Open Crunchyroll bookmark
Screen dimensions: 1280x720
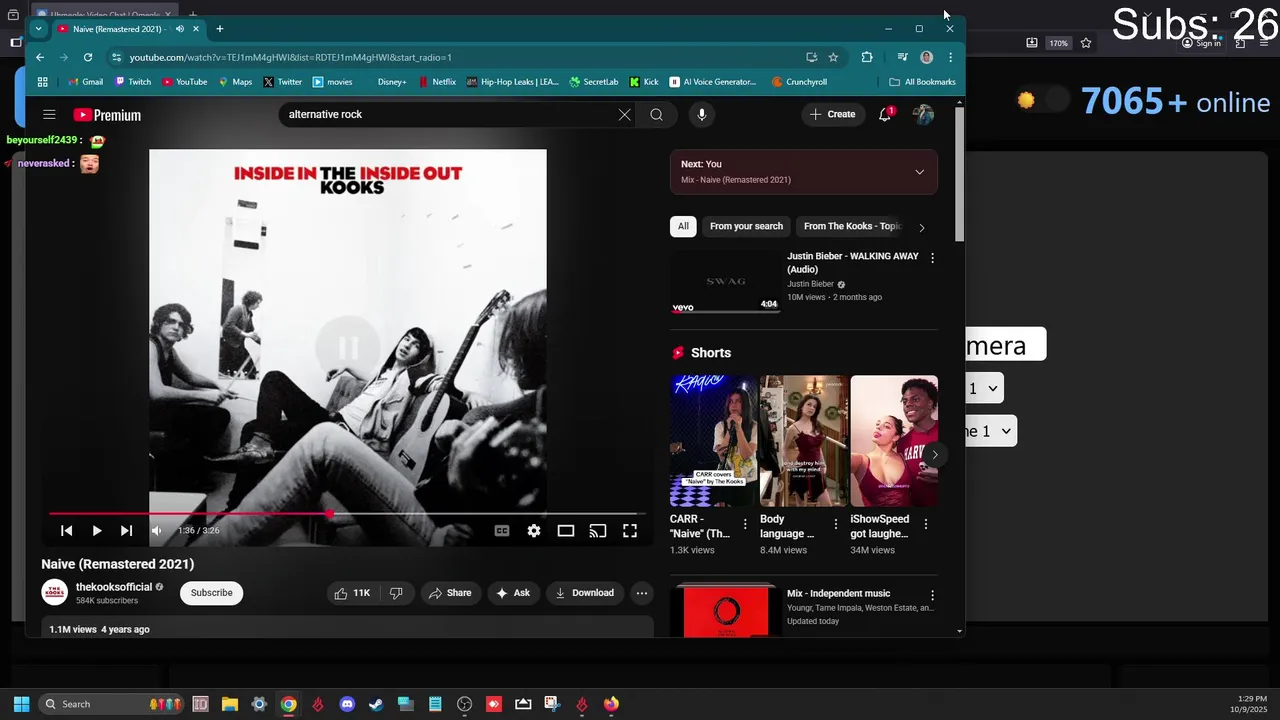pyautogui.click(x=799, y=82)
